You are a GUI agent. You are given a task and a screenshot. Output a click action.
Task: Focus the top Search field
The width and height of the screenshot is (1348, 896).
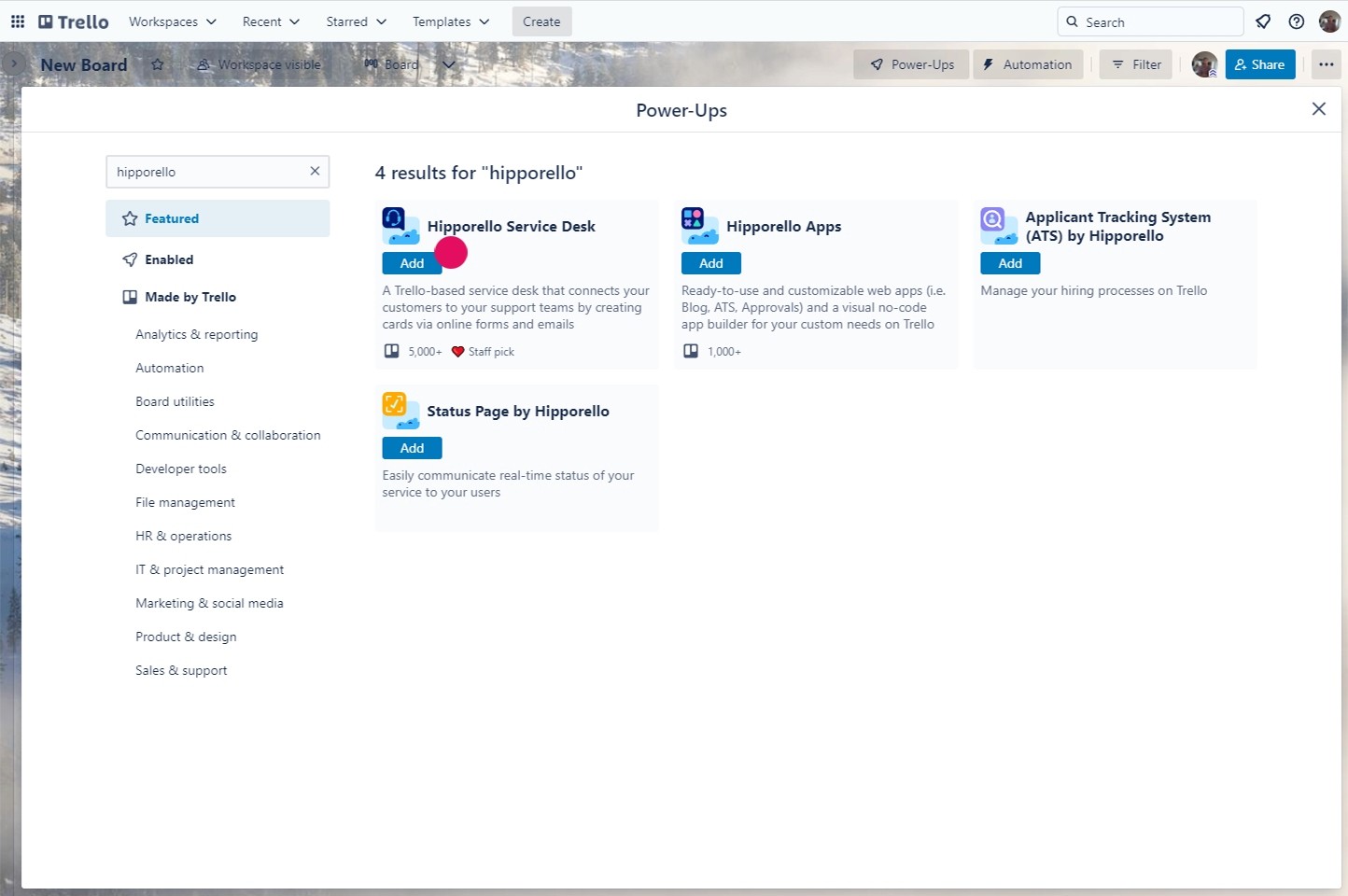(1150, 21)
